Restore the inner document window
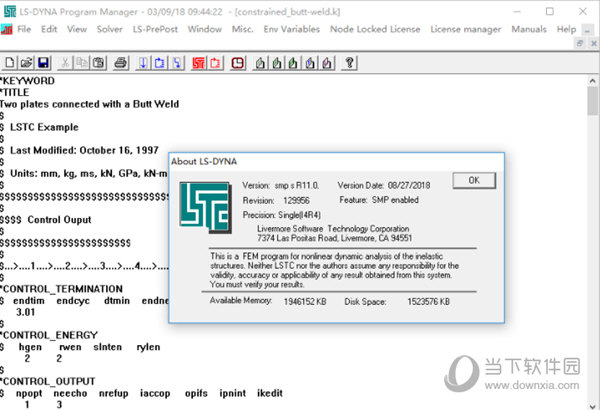600x410 pixels. pos(580,43)
